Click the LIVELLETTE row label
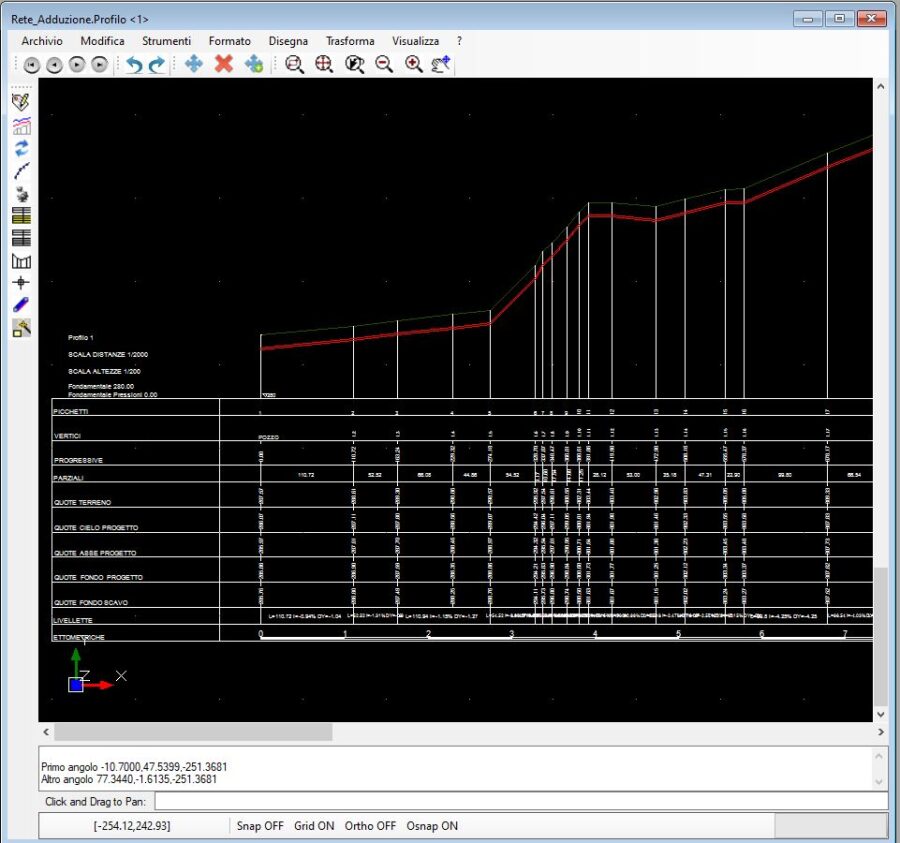 pyautogui.click(x=73, y=620)
